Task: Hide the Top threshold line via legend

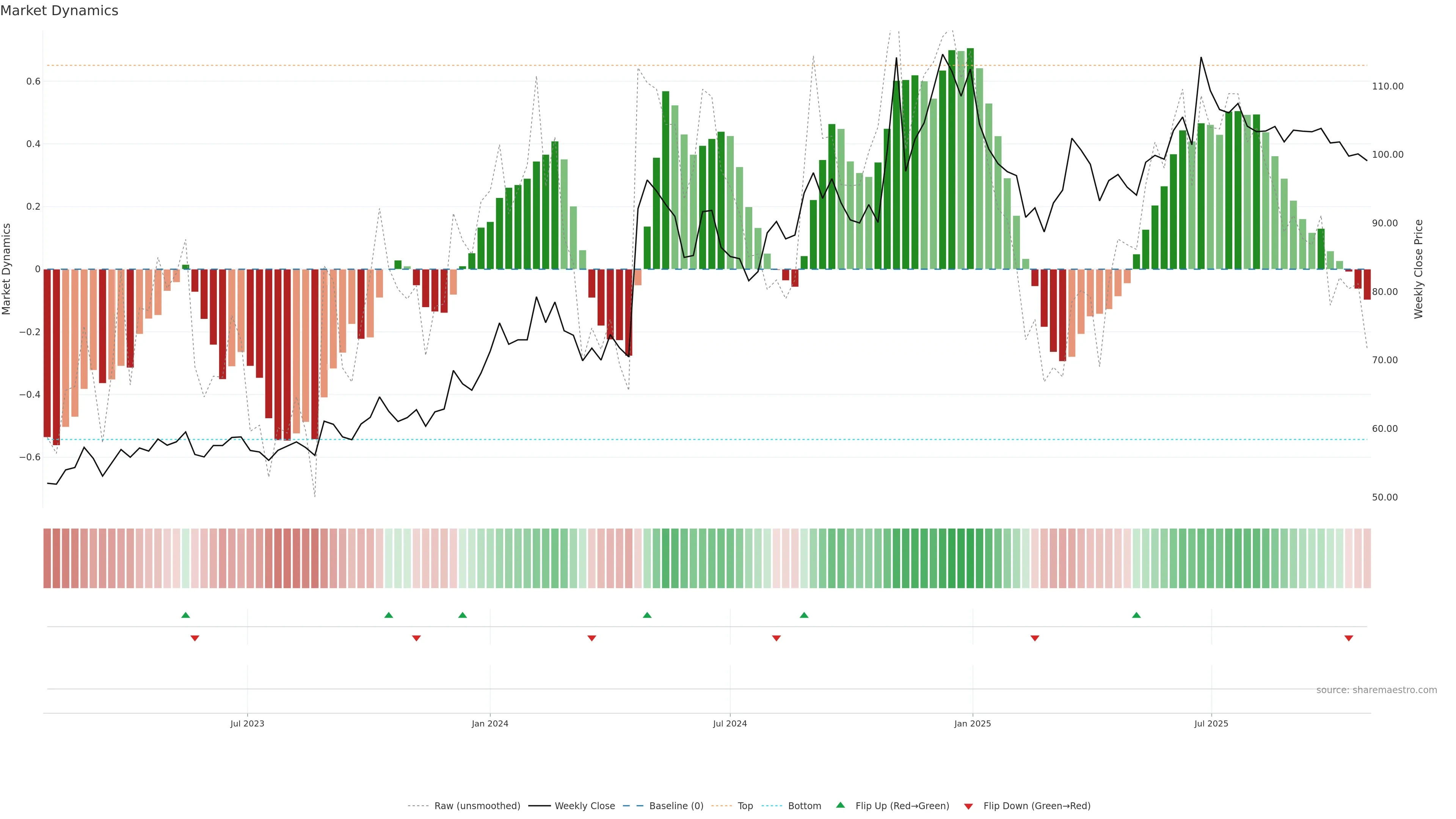Action: (x=745, y=806)
